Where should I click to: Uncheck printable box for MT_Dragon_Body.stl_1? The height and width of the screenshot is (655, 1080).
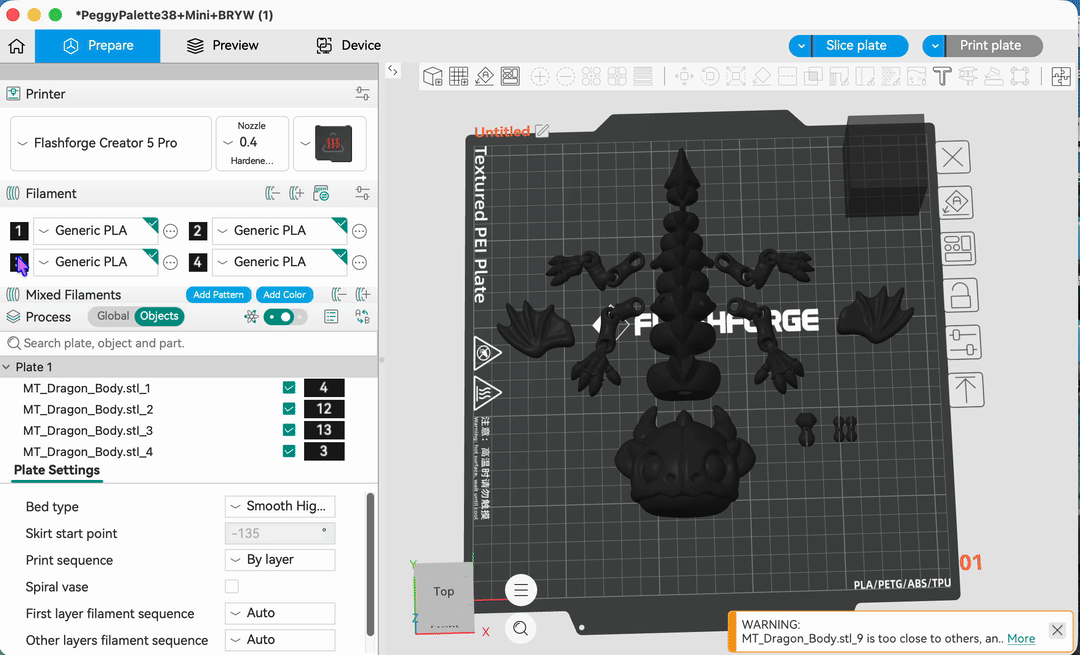click(x=289, y=388)
